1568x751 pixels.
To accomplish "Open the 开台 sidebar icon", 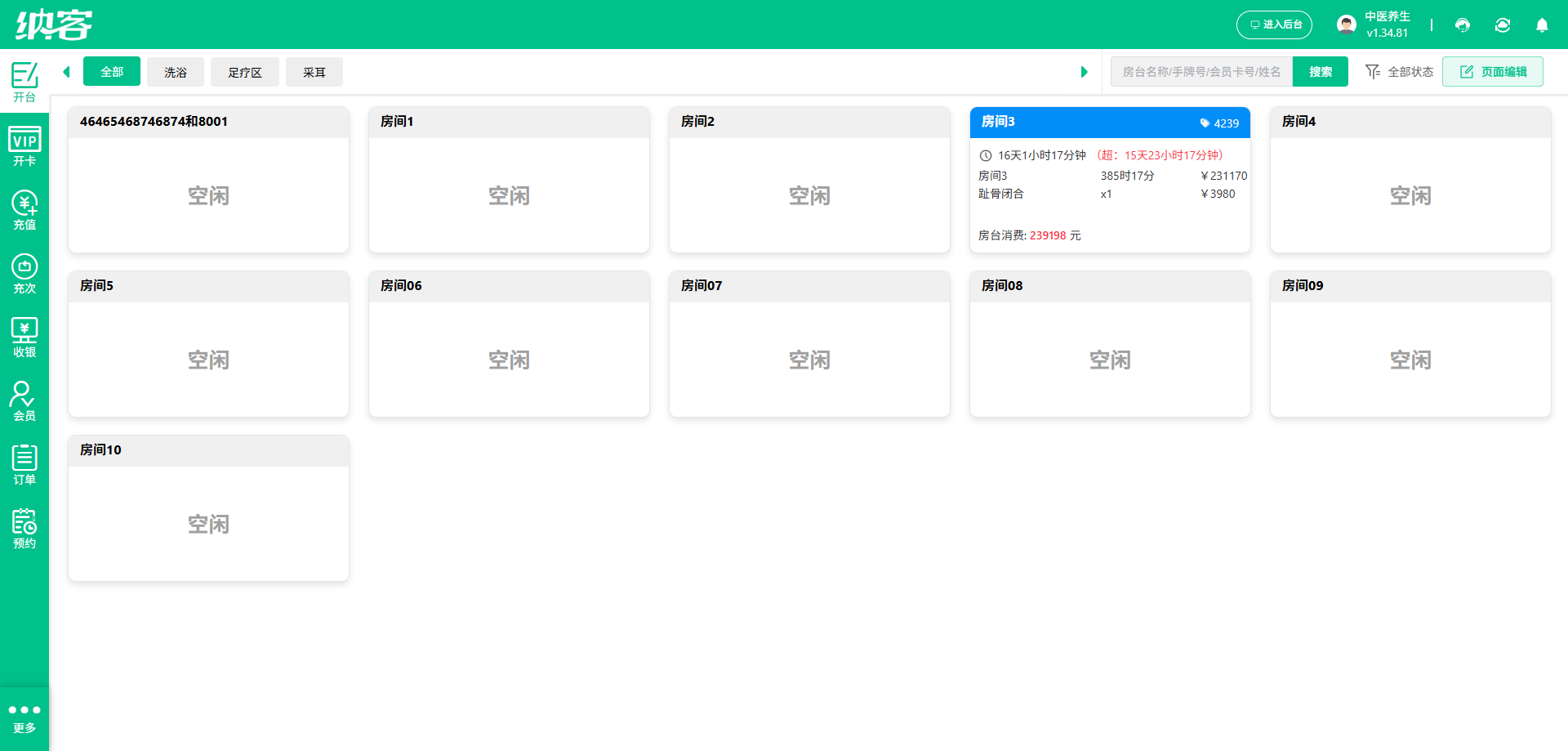I will pos(24,82).
